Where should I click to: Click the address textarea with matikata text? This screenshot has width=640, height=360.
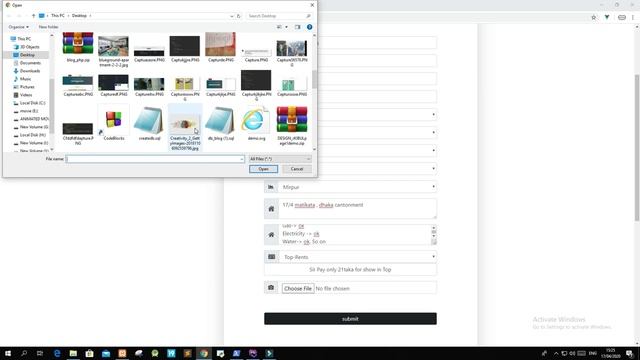coord(358,209)
